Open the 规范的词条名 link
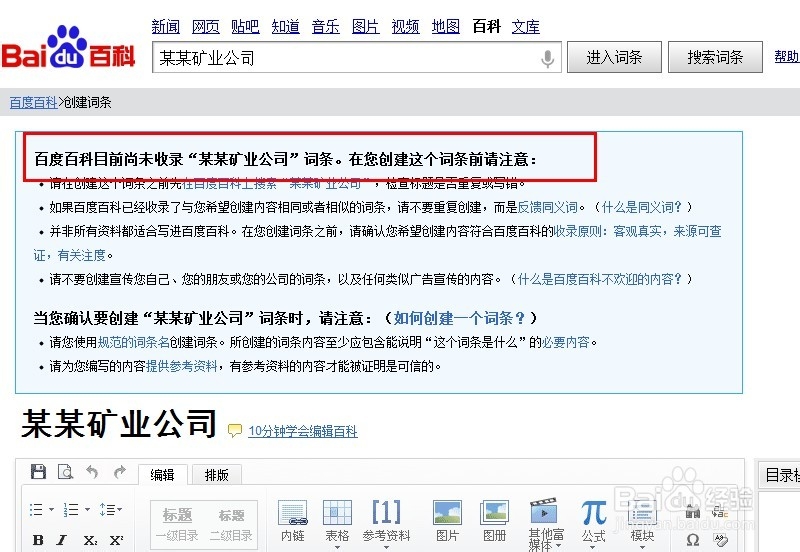 [x=133, y=342]
